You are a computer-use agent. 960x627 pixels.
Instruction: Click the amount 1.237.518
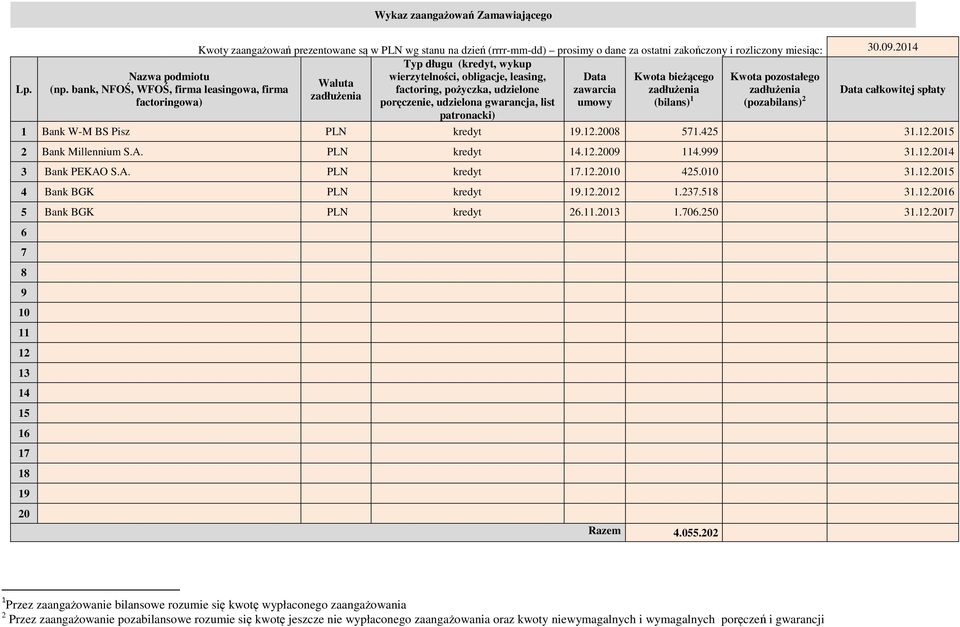coord(673,192)
